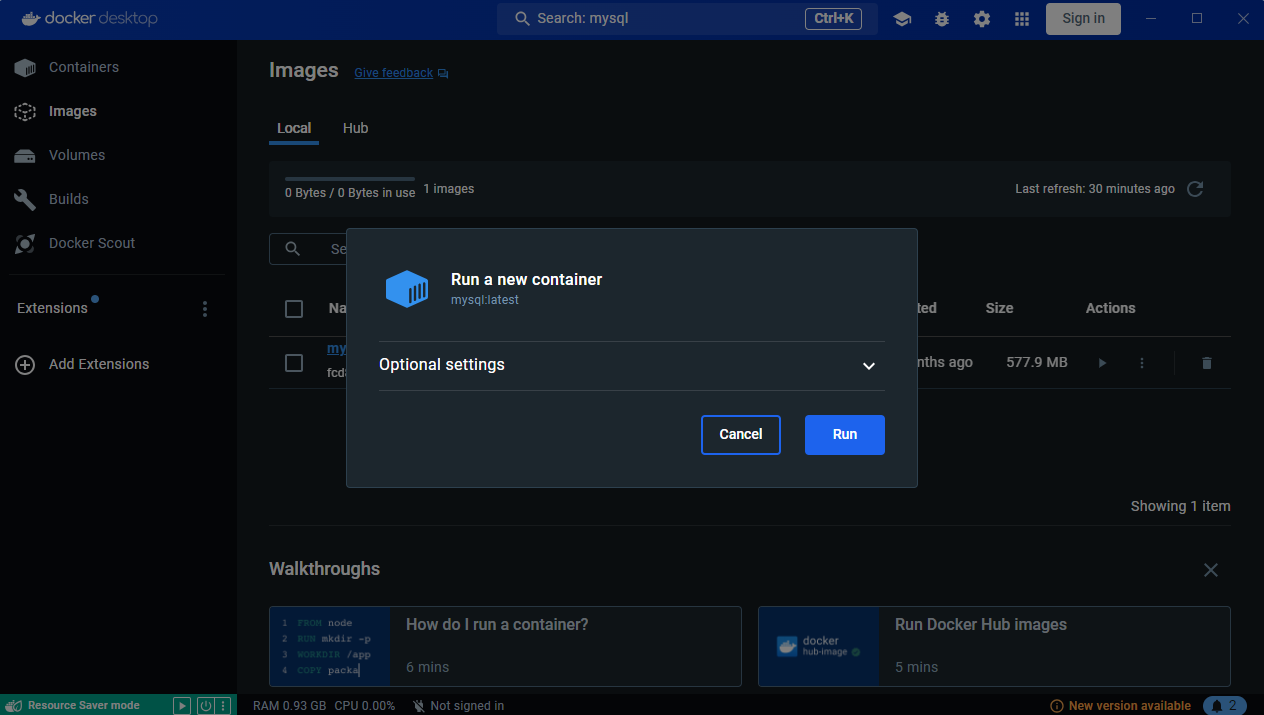Viewport: 1264px width, 715px height.
Task: Toggle the select-all images checkbox
Action: (x=294, y=309)
